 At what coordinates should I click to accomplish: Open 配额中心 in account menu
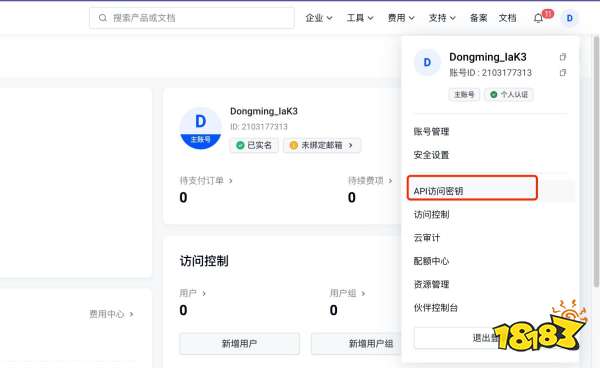(x=431, y=261)
